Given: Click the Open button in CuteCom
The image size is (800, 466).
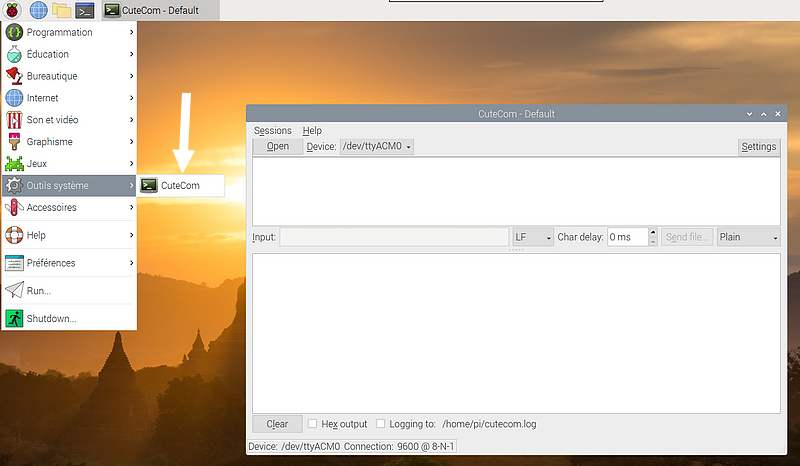Looking at the screenshot, I should [278, 146].
